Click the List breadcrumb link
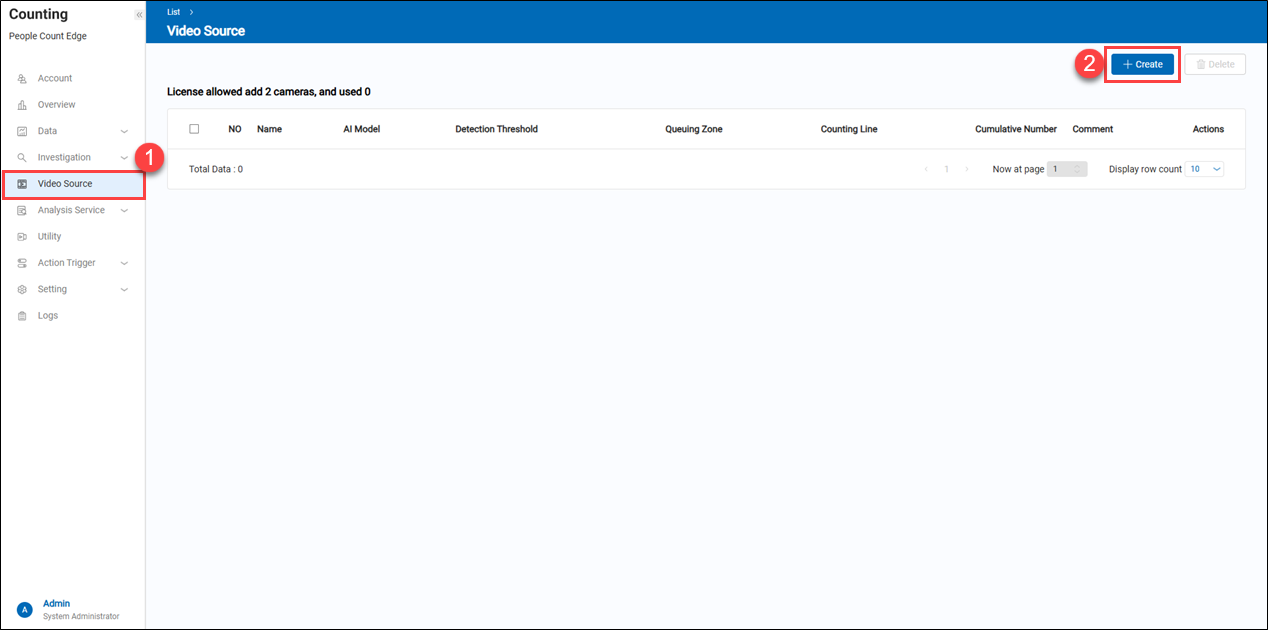This screenshot has height=630, width=1268. click(x=173, y=12)
